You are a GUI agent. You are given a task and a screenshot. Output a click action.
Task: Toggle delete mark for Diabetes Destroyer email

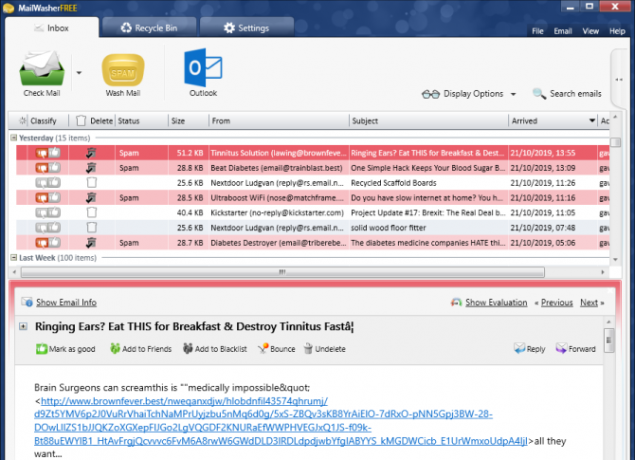click(92, 243)
